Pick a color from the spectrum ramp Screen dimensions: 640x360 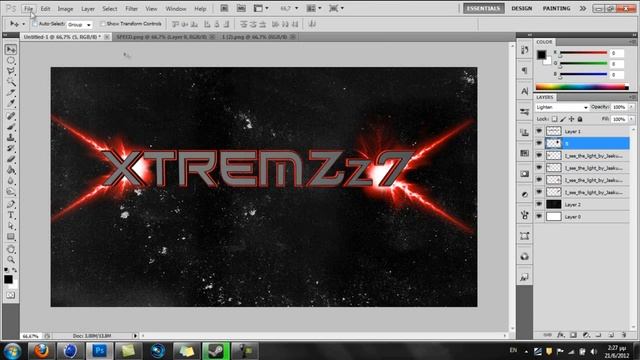(582, 87)
